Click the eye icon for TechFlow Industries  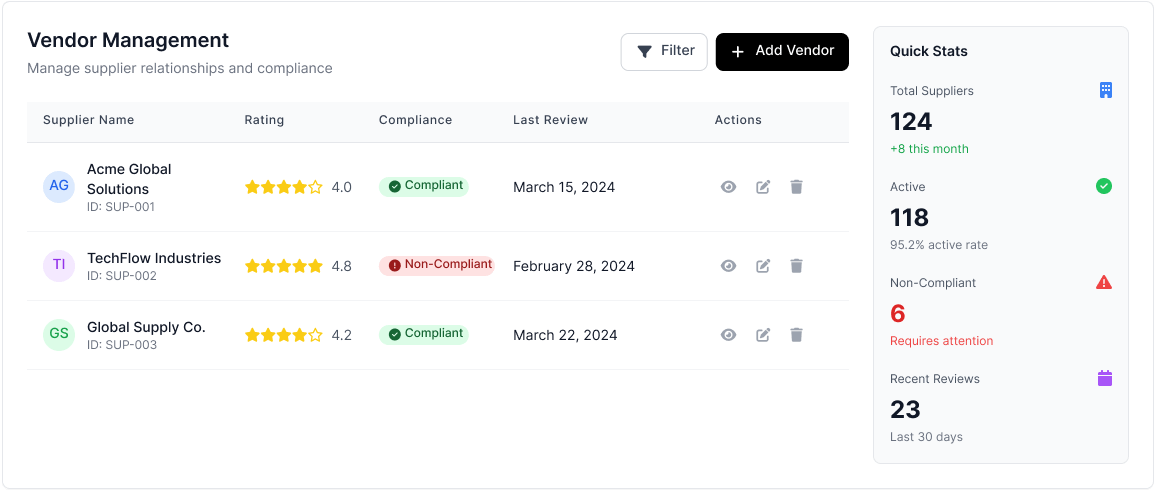728,266
